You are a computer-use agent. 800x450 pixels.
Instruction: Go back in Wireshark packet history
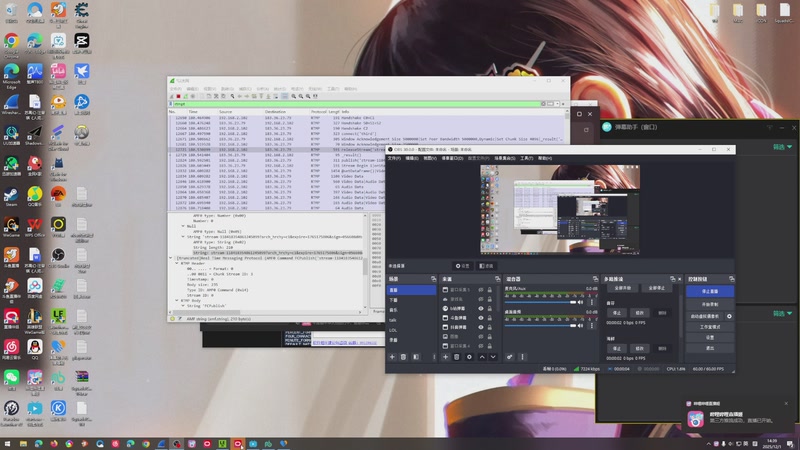tap(240, 96)
